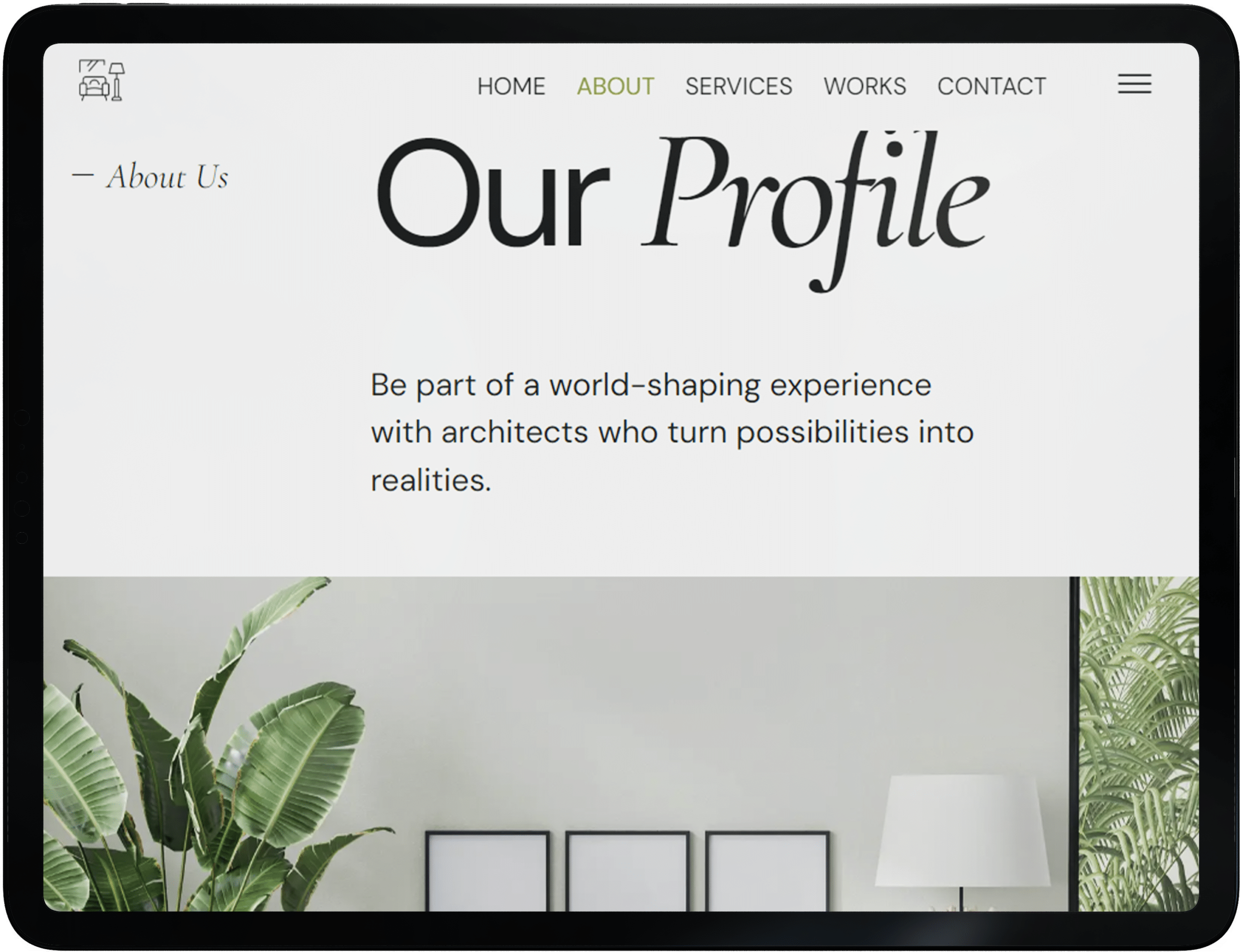This screenshot has height=952, width=1240.
Task: Open the hamburger menu icon
Action: 1134,84
